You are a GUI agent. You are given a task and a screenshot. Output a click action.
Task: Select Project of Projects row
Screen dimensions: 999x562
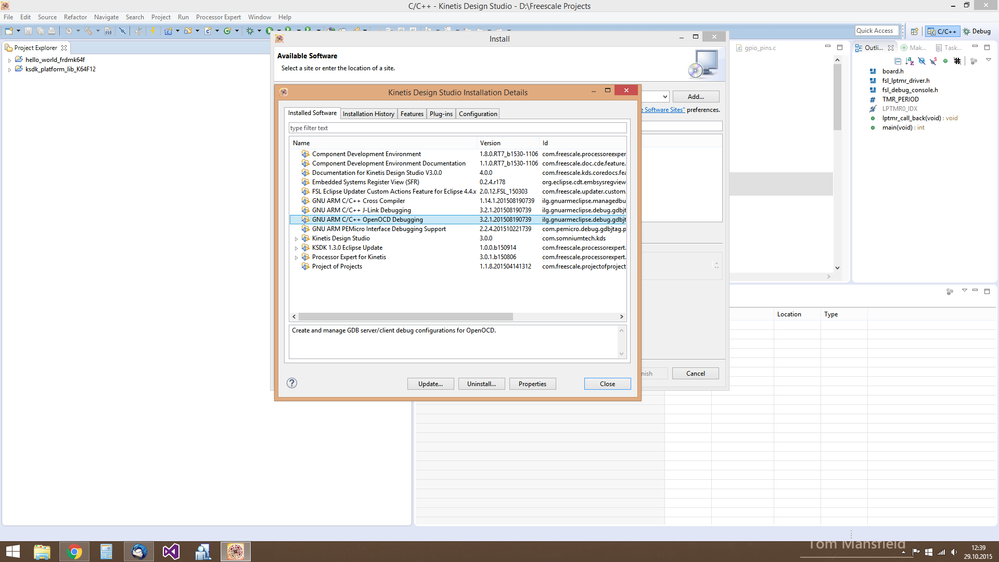point(457,266)
